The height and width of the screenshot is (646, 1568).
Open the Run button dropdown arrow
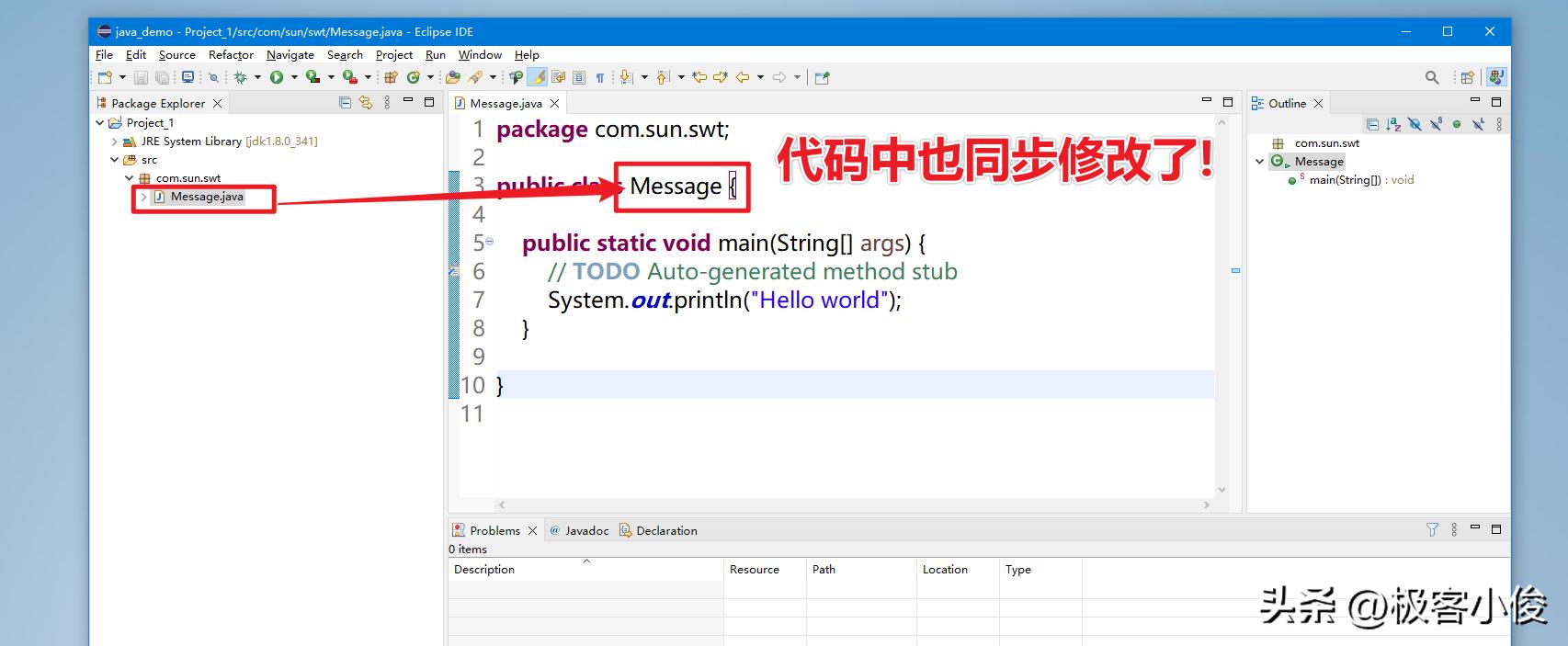pos(294,77)
